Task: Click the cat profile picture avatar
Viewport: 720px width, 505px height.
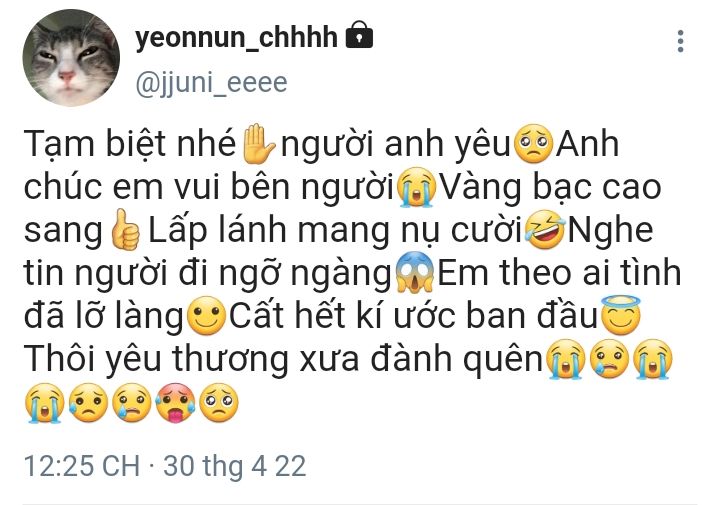Action: [72, 59]
